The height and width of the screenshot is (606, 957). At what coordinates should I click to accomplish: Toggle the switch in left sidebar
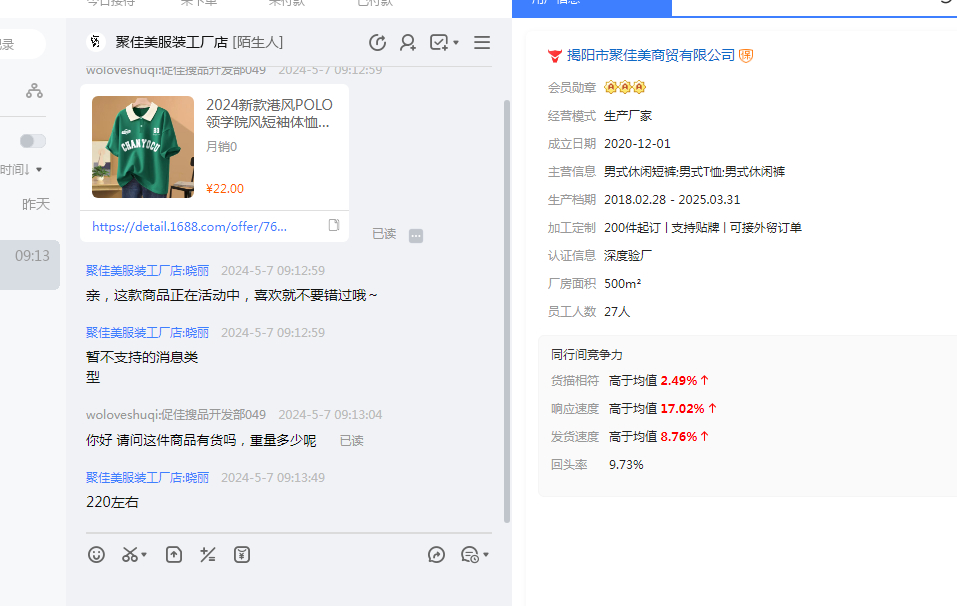pos(33,141)
